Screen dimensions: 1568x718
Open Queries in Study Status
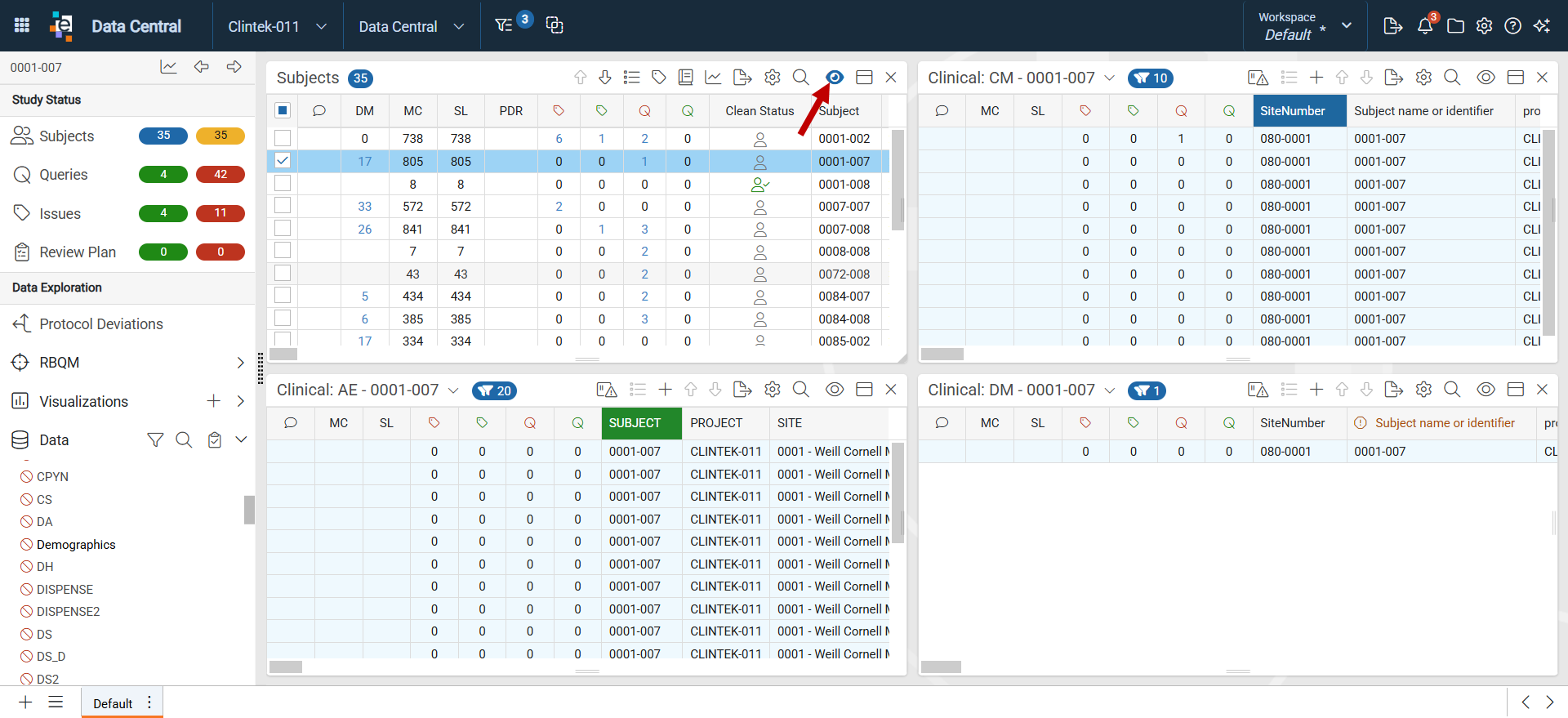(64, 175)
